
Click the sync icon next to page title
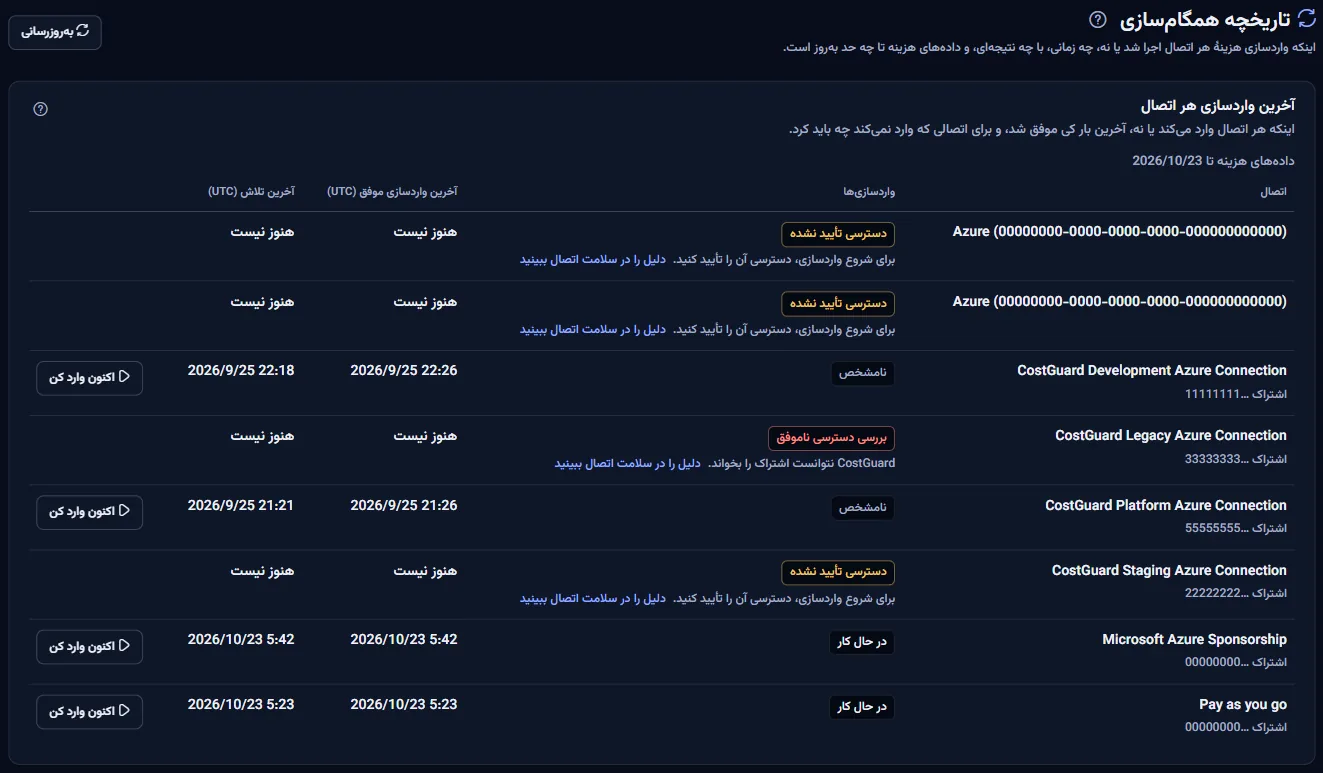[x=1306, y=18]
